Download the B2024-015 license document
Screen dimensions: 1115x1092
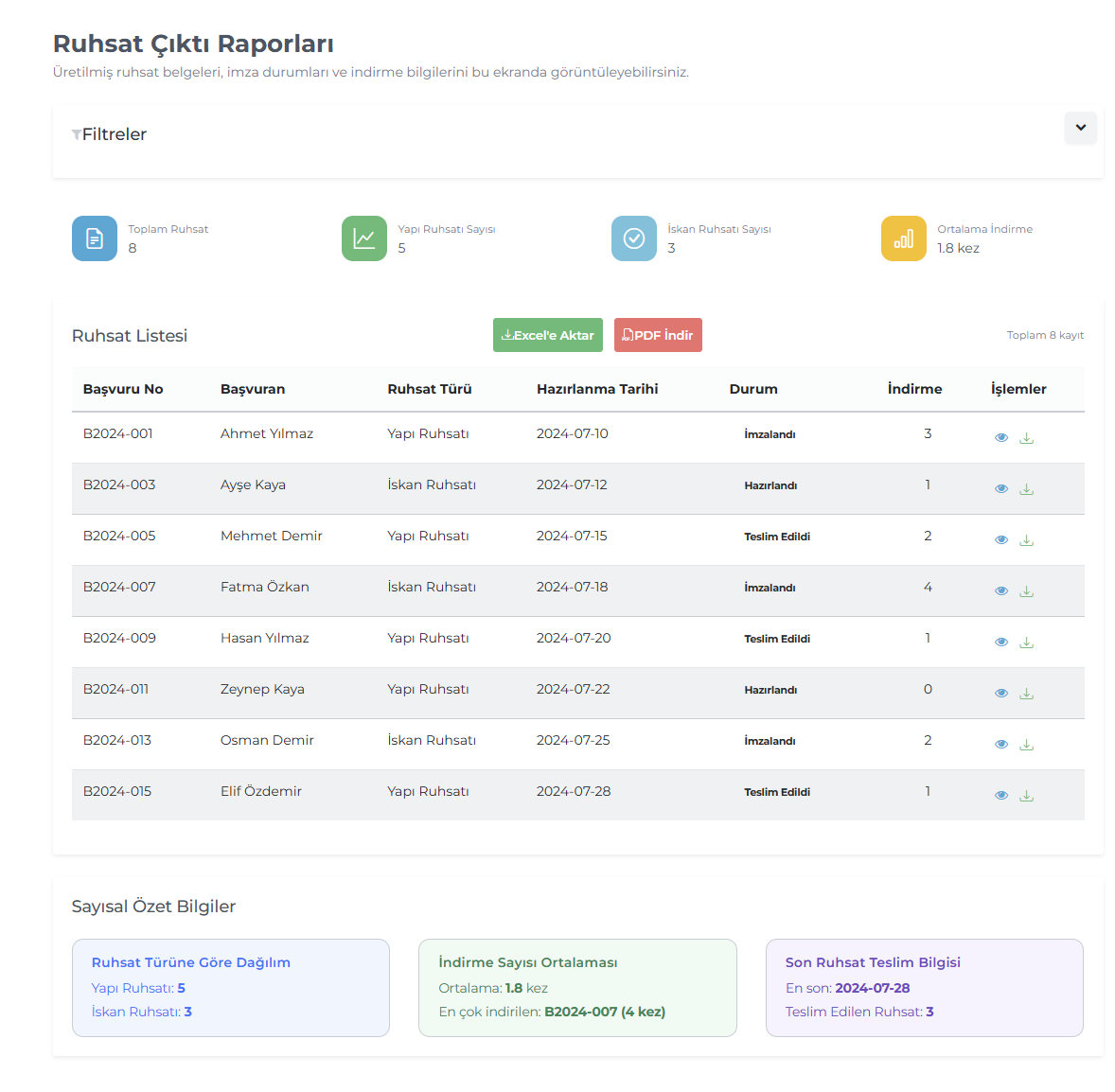(x=1026, y=796)
